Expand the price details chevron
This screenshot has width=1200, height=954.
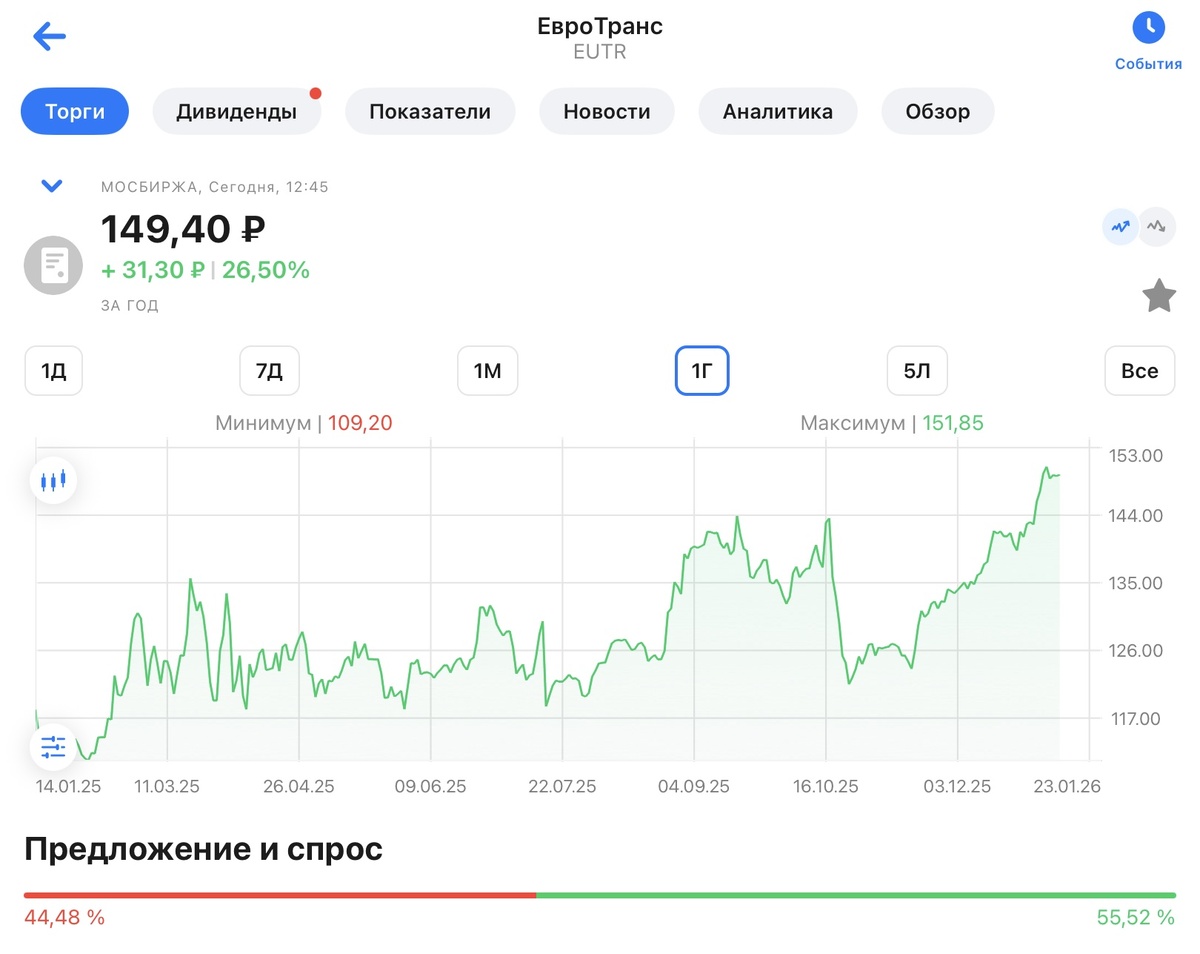[x=51, y=186]
